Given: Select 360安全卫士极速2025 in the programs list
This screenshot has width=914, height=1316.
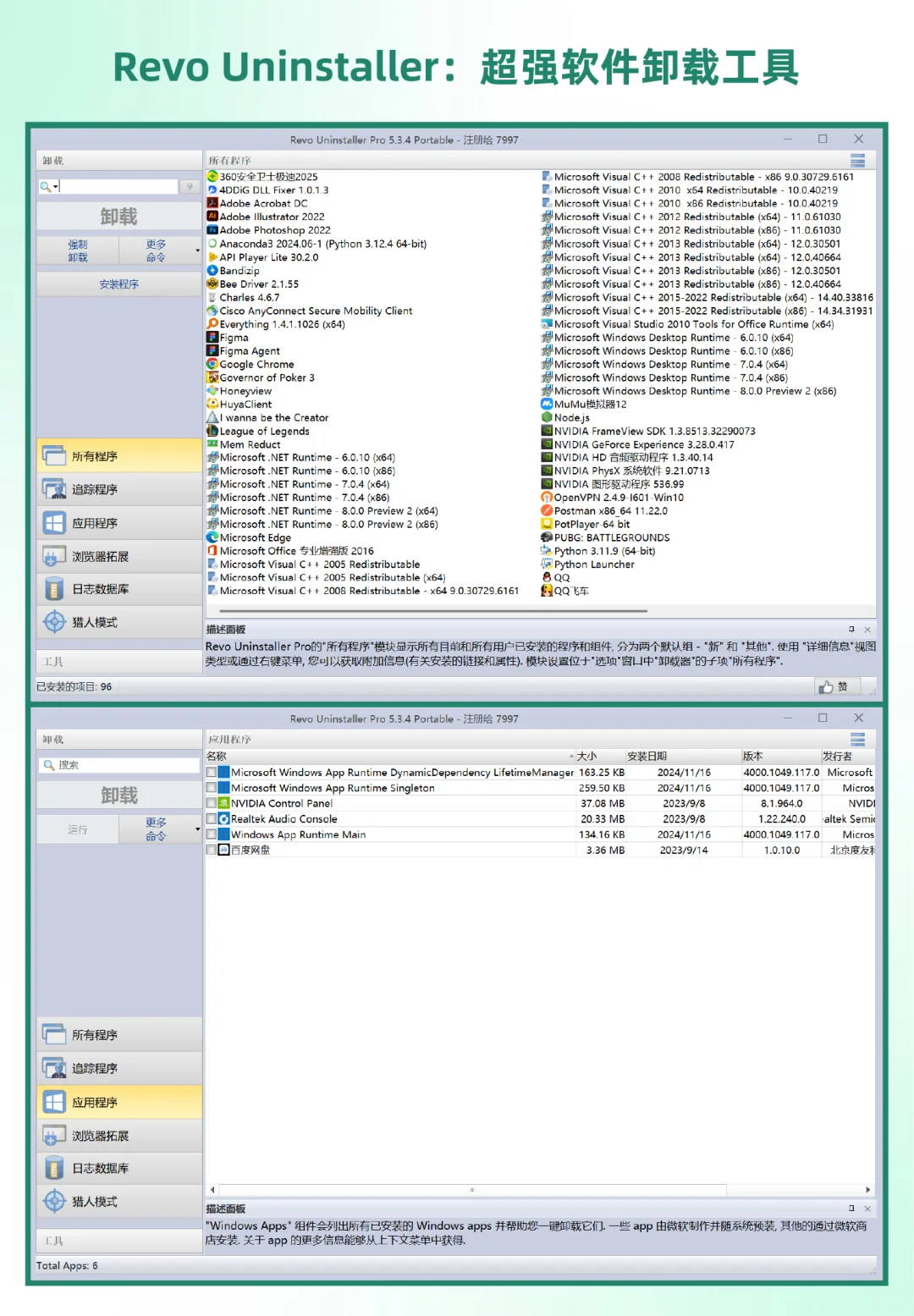Looking at the screenshot, I should pyautogui.click(x=262, y=177).
